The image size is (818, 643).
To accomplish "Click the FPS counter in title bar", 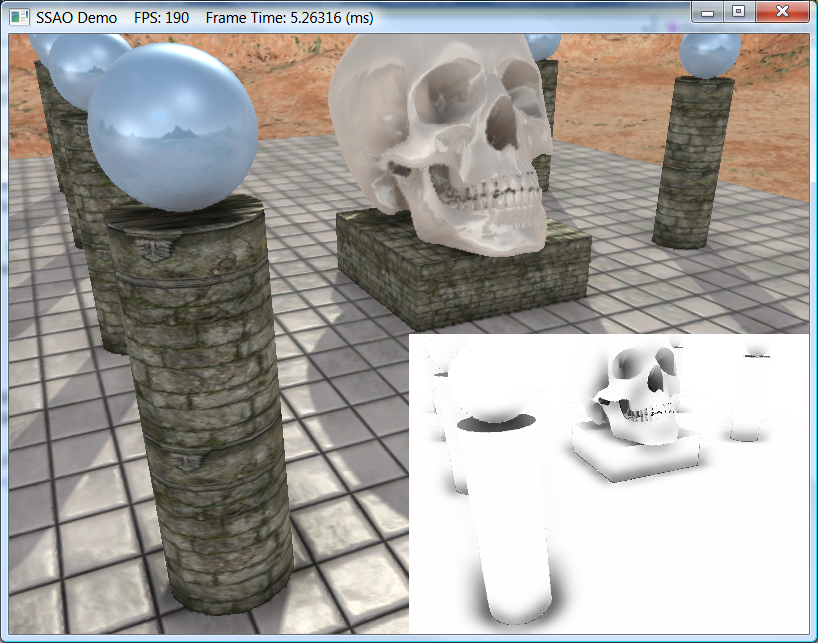I will click(162, 18).
